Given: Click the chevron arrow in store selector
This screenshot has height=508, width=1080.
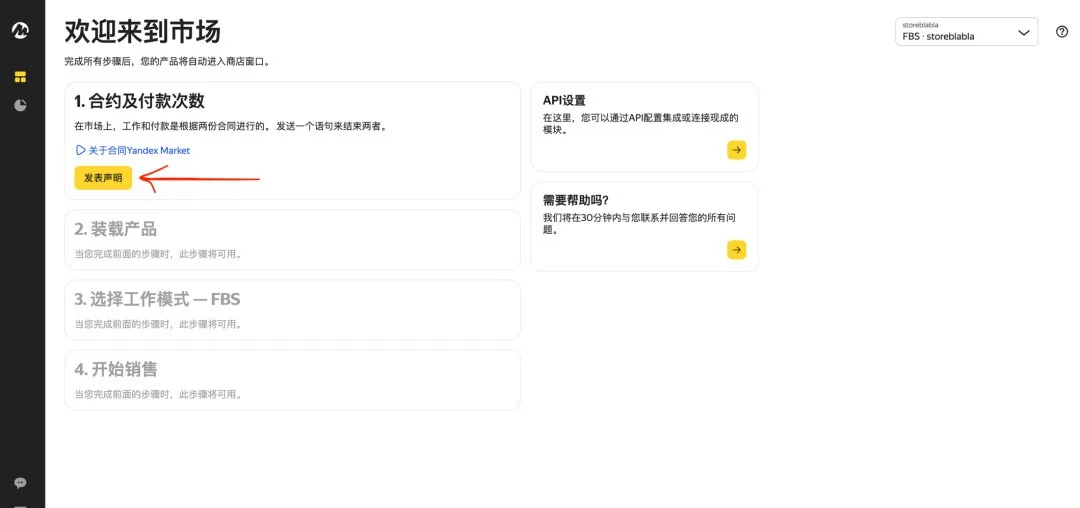Looking at the screenshot, I should 1023,33.
